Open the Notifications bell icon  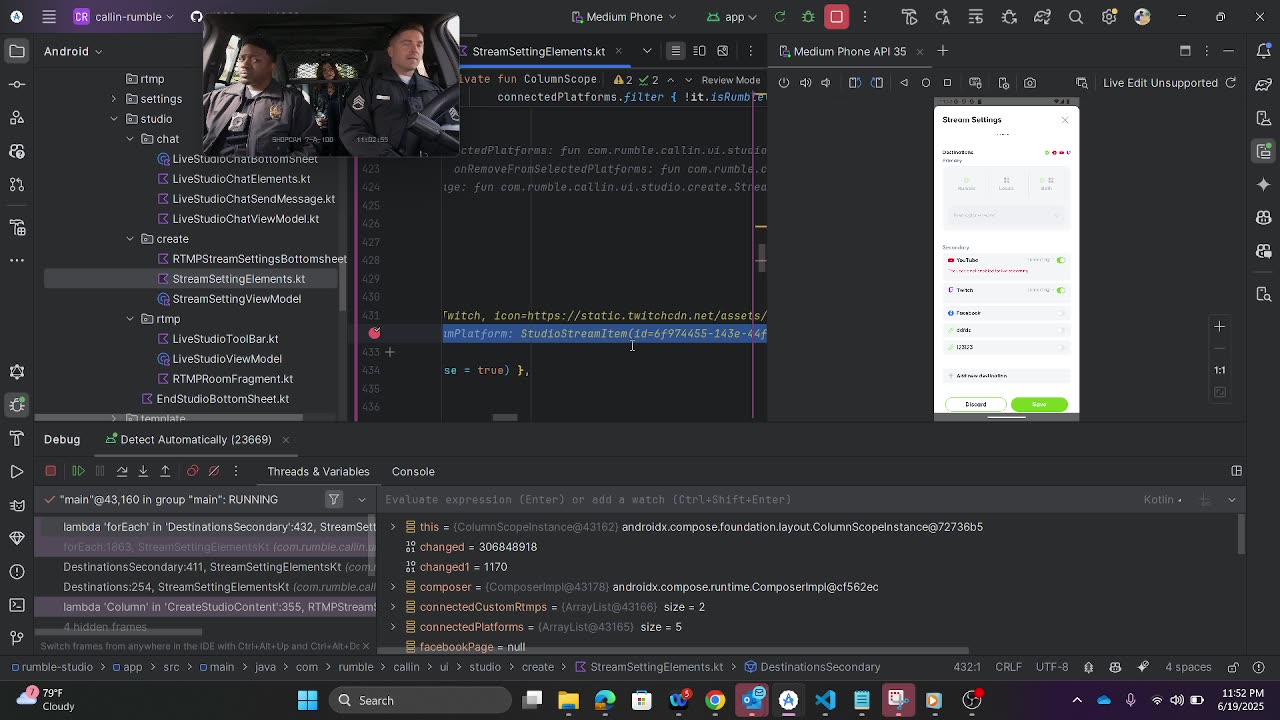pos(1264,51)
